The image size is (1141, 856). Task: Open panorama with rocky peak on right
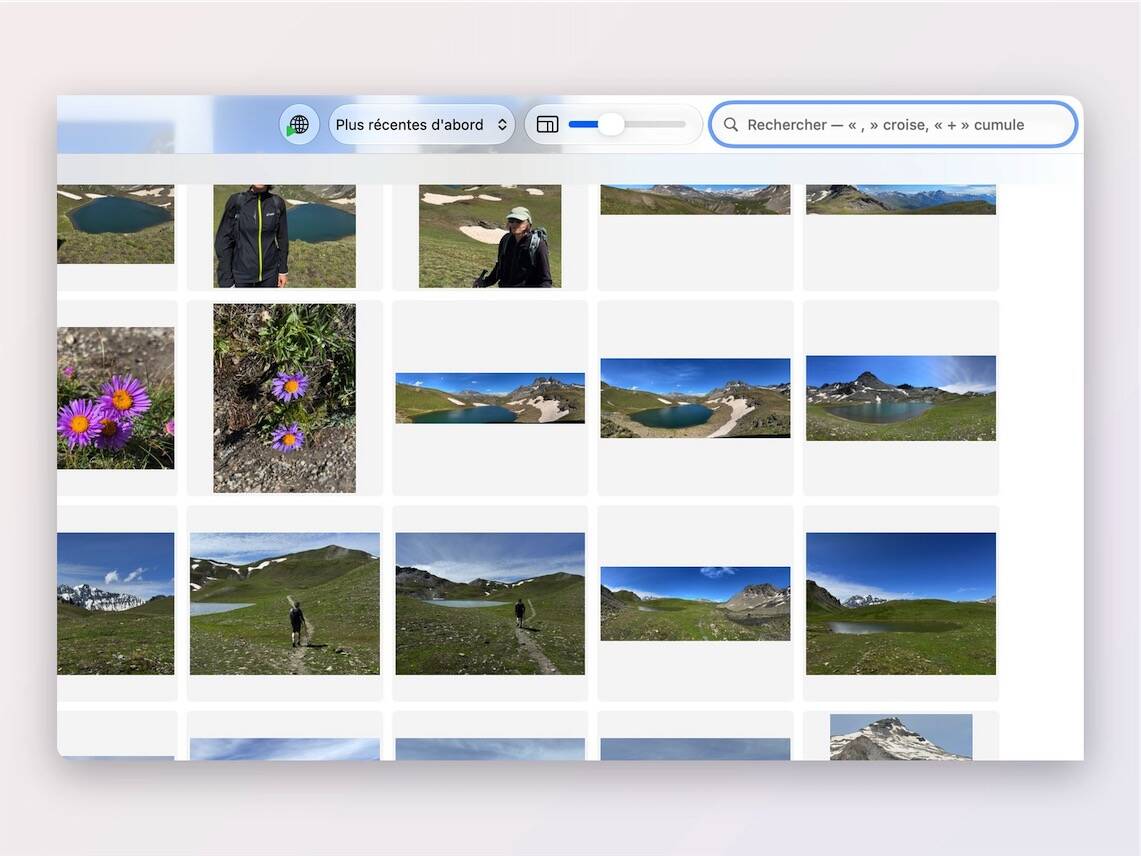695,603
